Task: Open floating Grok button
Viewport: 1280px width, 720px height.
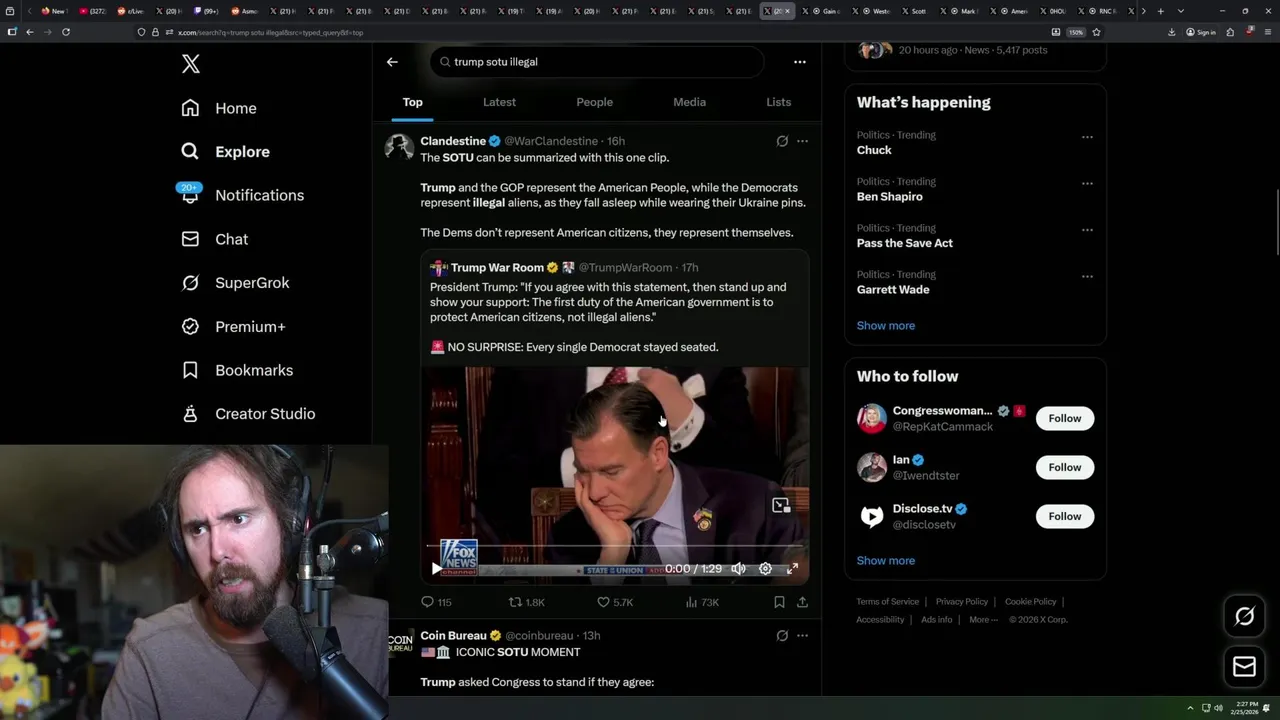Action: click(x=1244, y=617)
